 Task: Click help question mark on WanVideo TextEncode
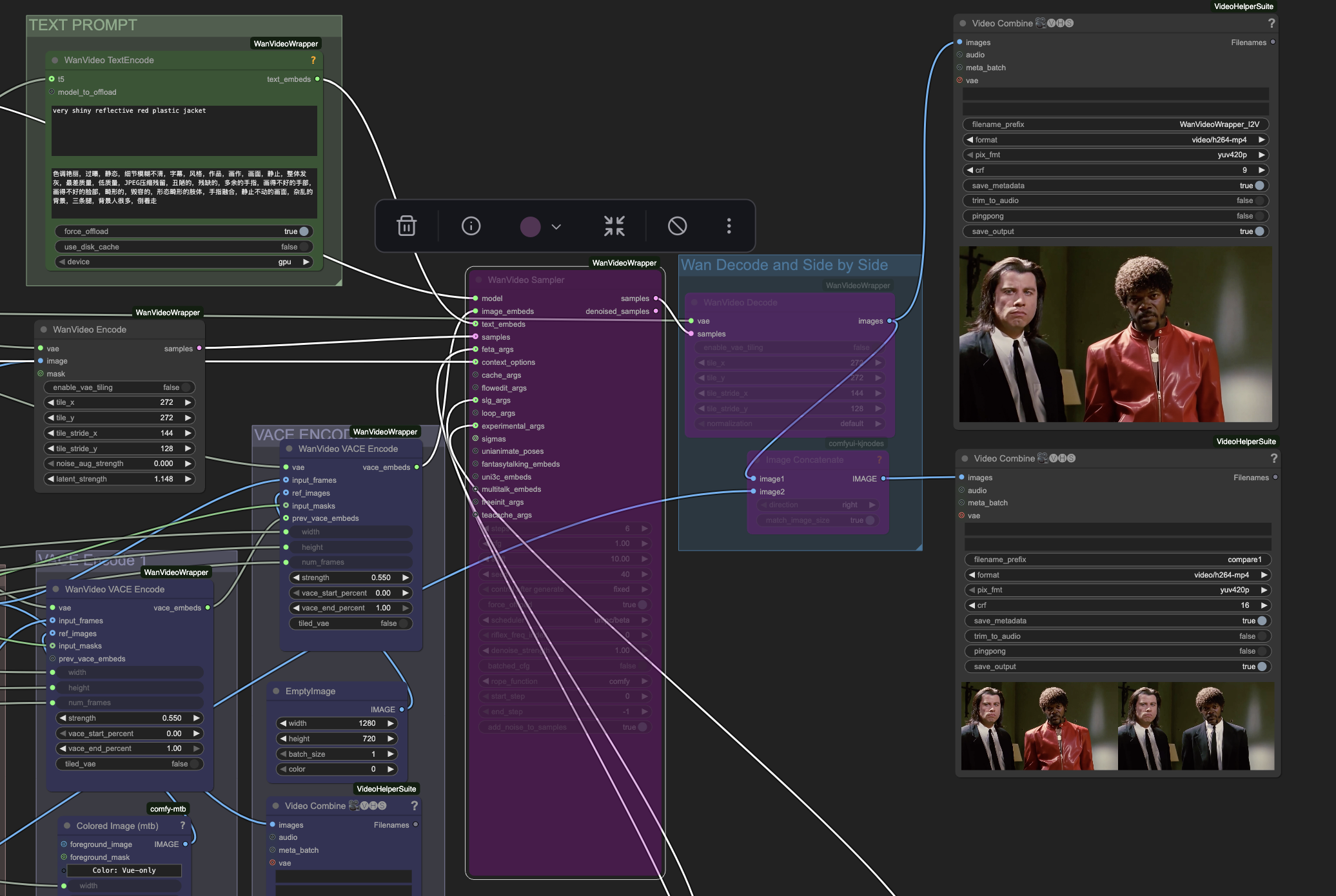point(313,60)
